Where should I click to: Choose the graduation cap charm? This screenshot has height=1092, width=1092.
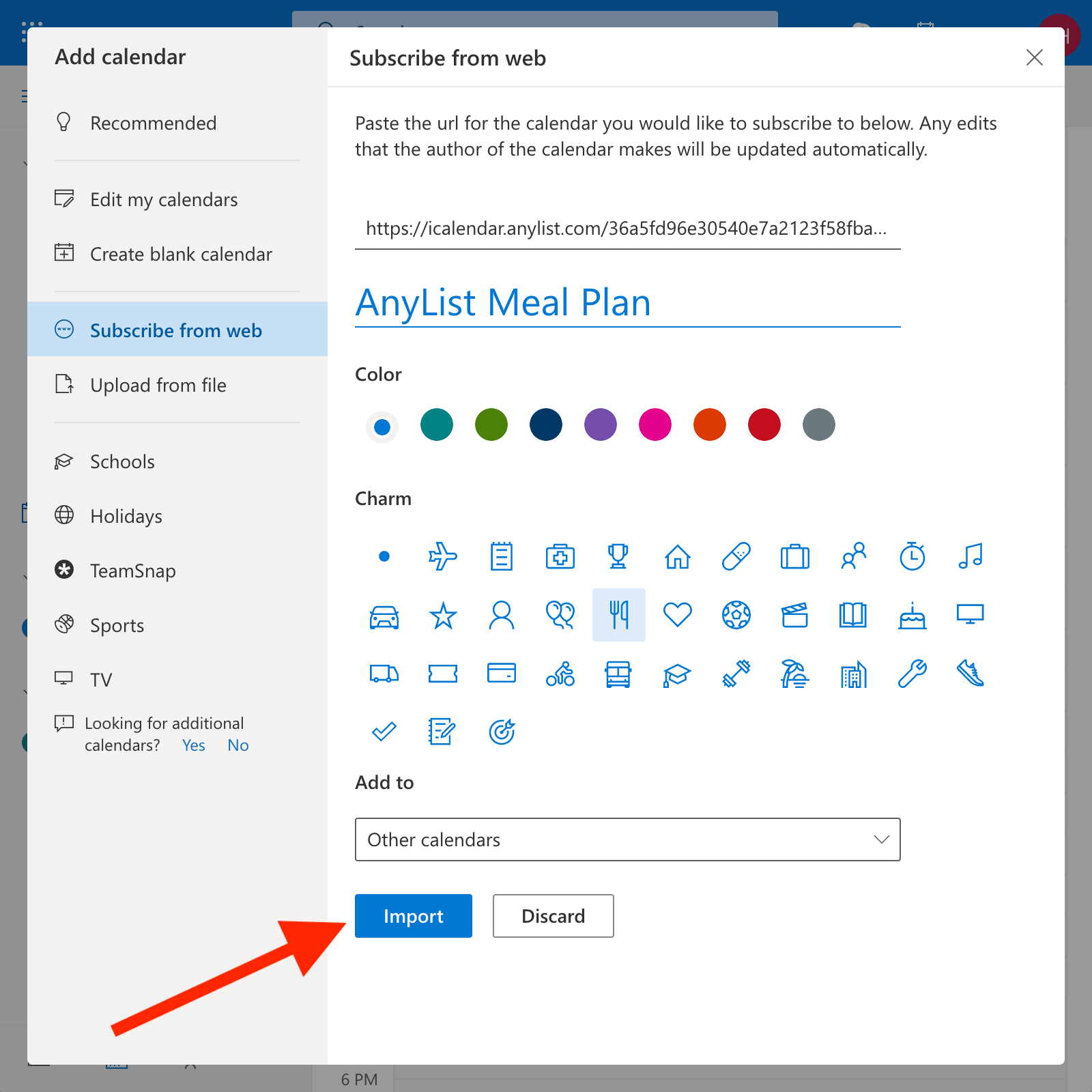(677, 674)
